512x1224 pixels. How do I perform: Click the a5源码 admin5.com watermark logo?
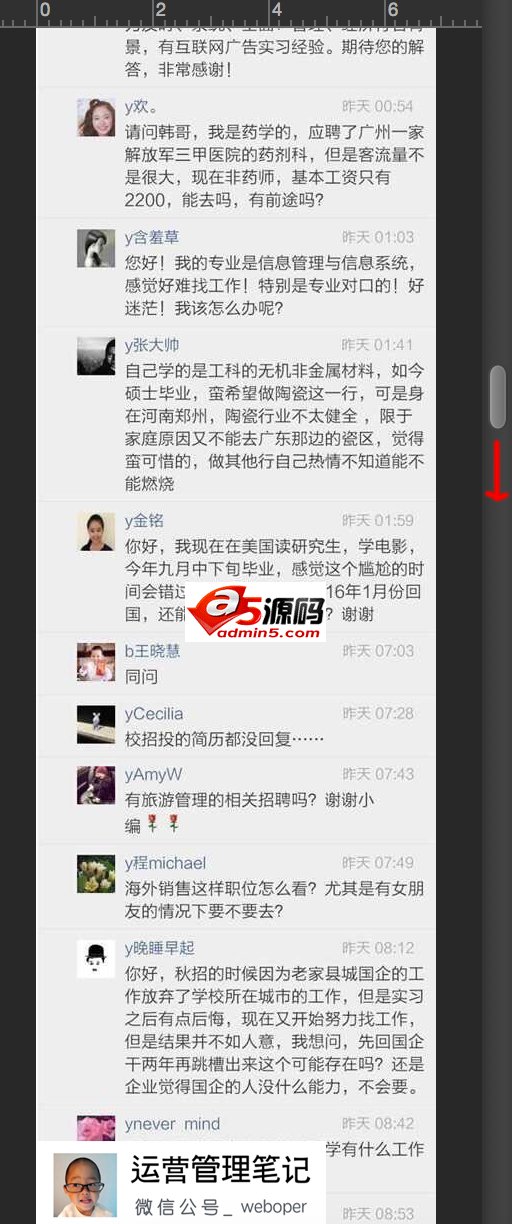tap(255, 613)
